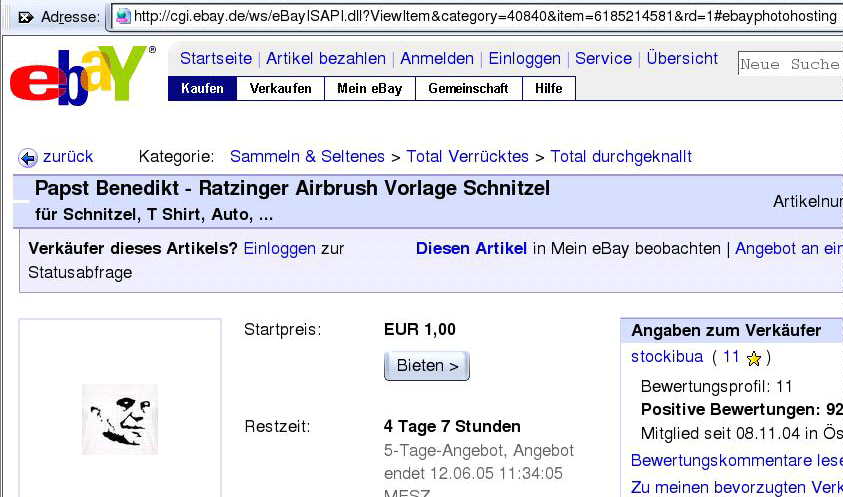
Task: Click Zu meinen bevorzugten Verkäufern link
Action: [737, 487]
